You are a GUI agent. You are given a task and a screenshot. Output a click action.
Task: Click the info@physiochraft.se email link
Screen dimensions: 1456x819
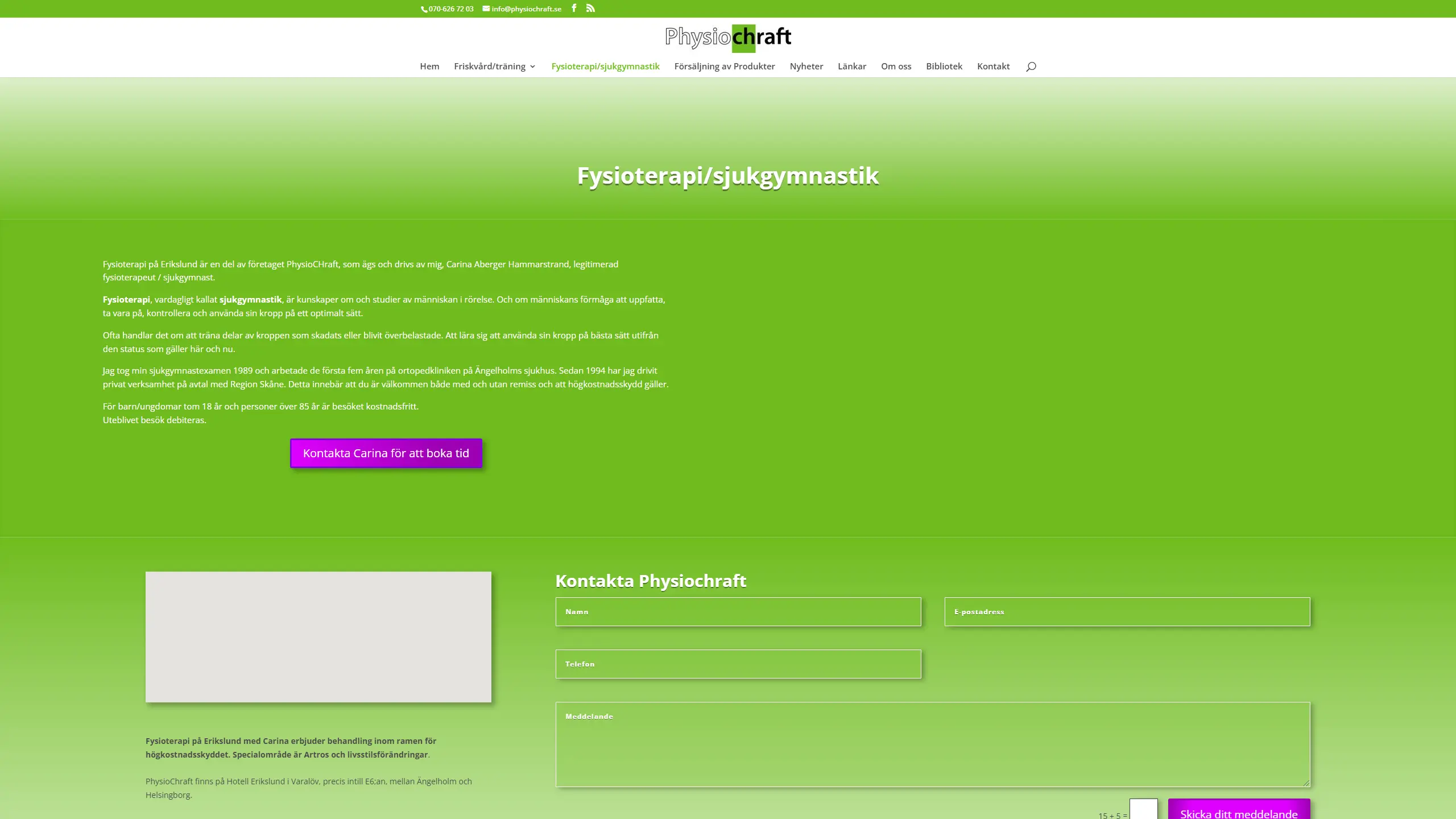pos(522,9)
